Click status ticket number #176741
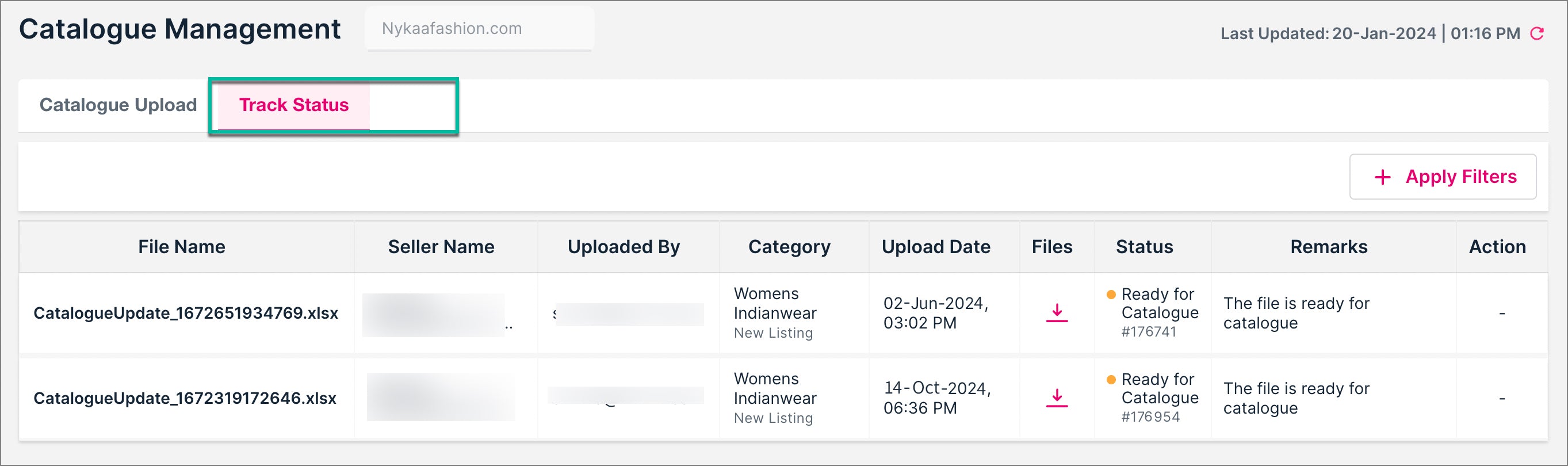Screen dimensions: 1568x466 coord(1149,332)
